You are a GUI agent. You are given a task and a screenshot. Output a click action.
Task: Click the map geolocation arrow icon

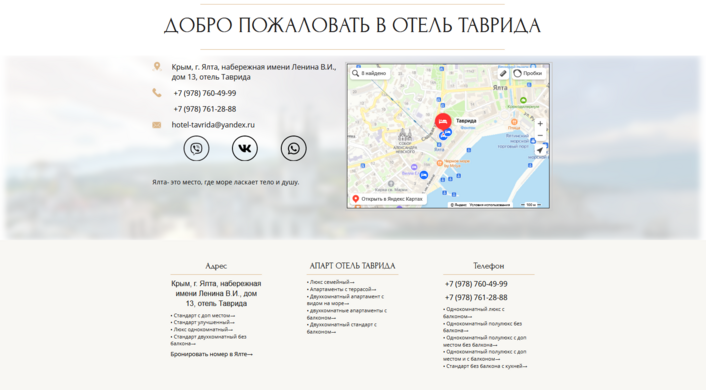coord(540,150)
